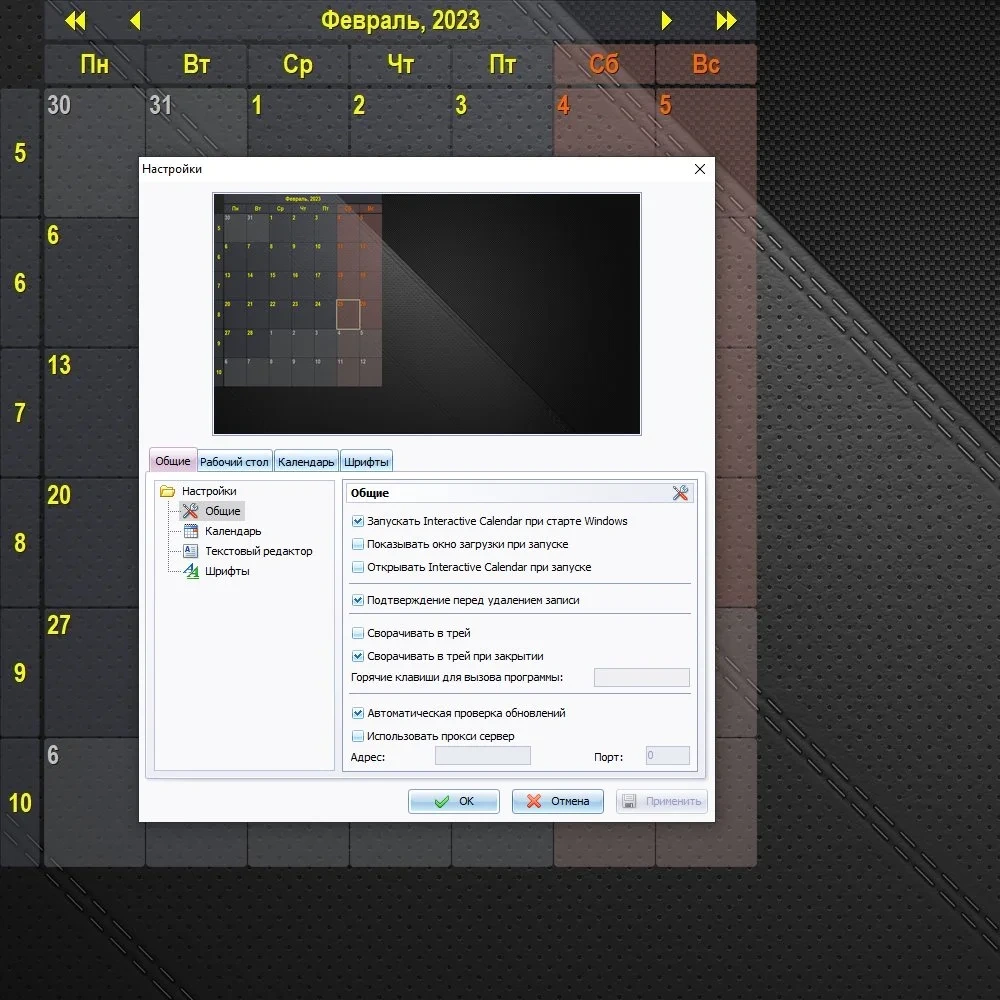Click the hotkey input field
The image size is (1000, 1000).
(642, 677)
